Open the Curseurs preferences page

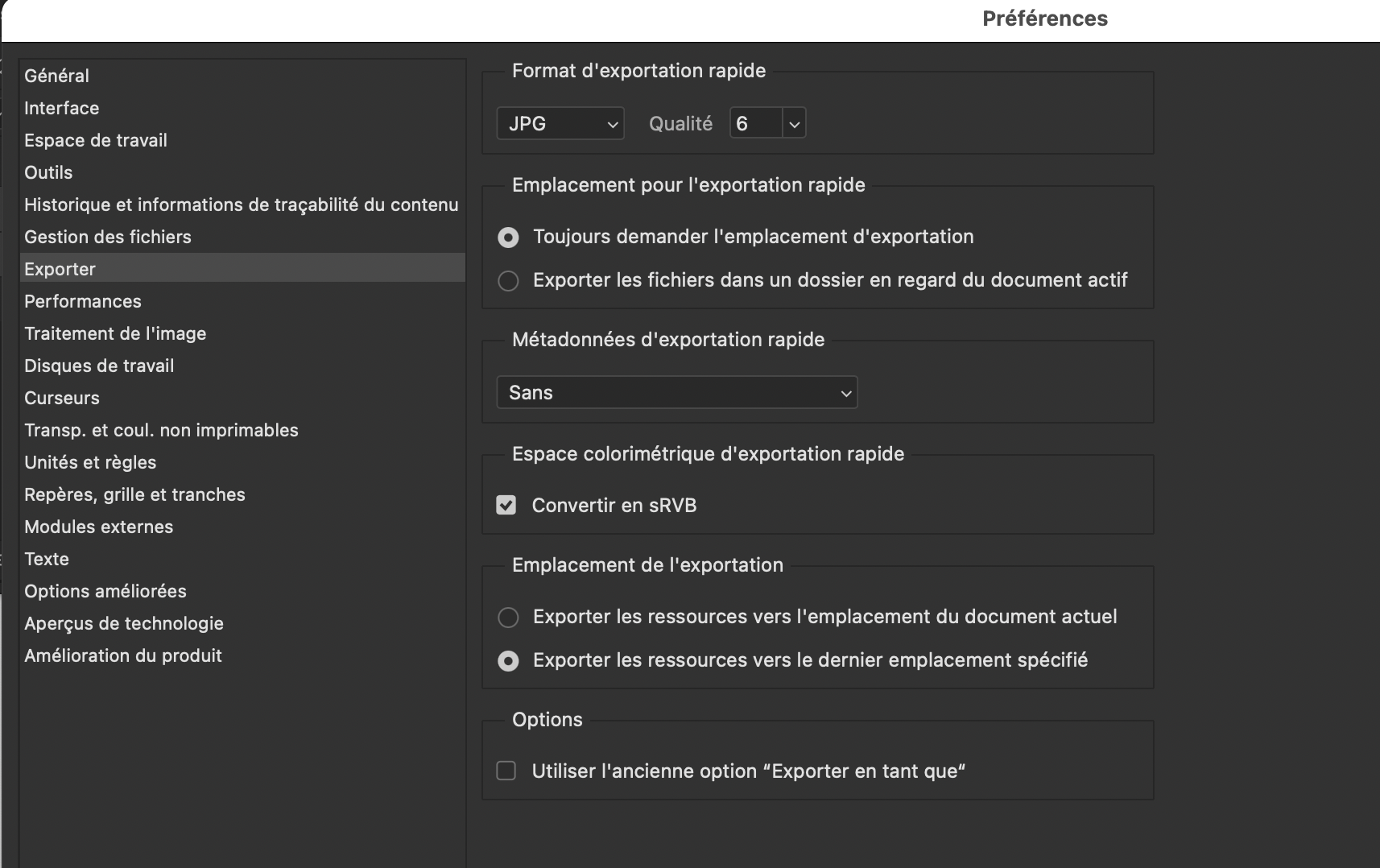pyautogui.click(x=62, y=397)
